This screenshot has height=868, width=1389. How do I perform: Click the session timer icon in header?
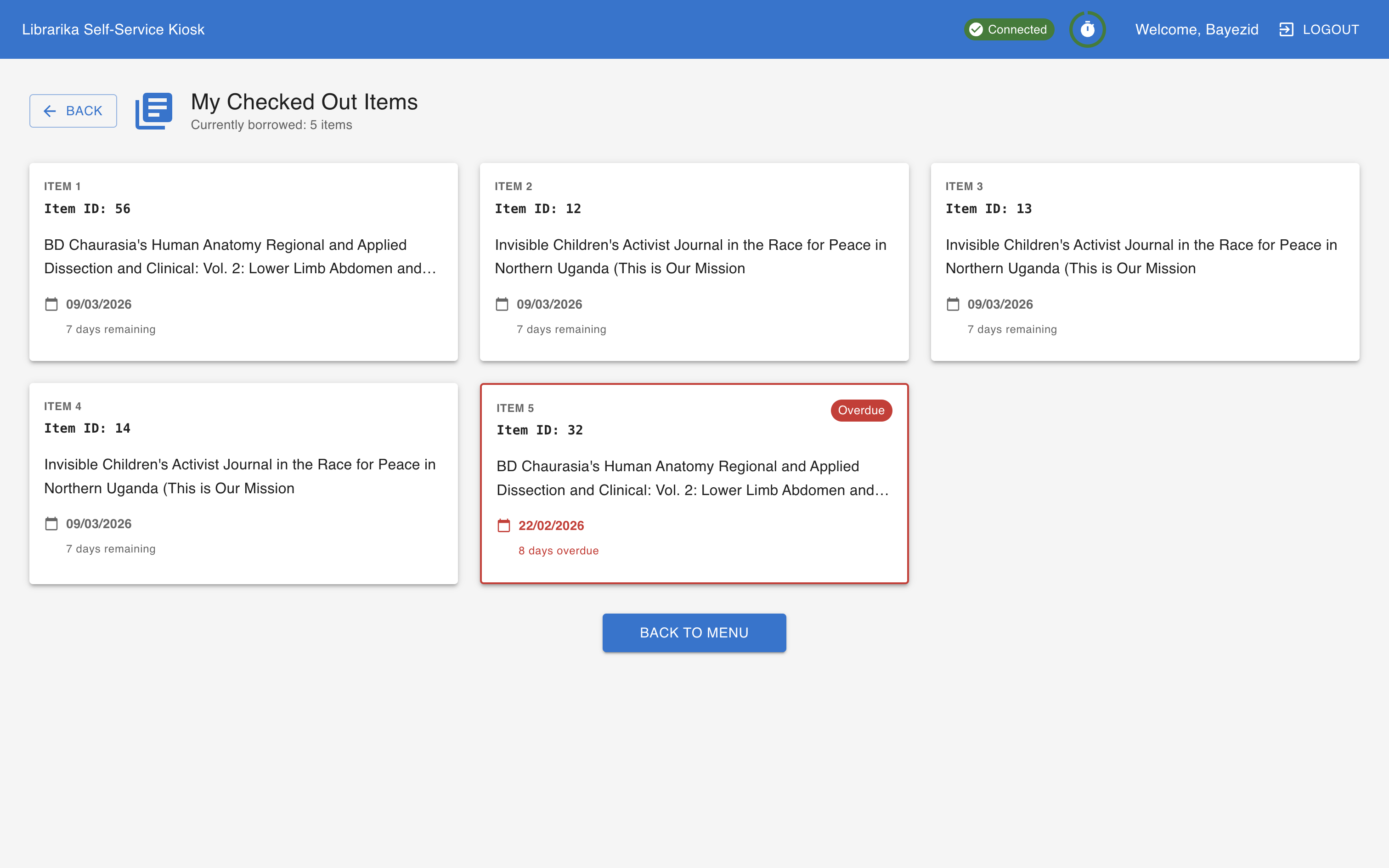pyautogui.click(x=1087, y=29)
